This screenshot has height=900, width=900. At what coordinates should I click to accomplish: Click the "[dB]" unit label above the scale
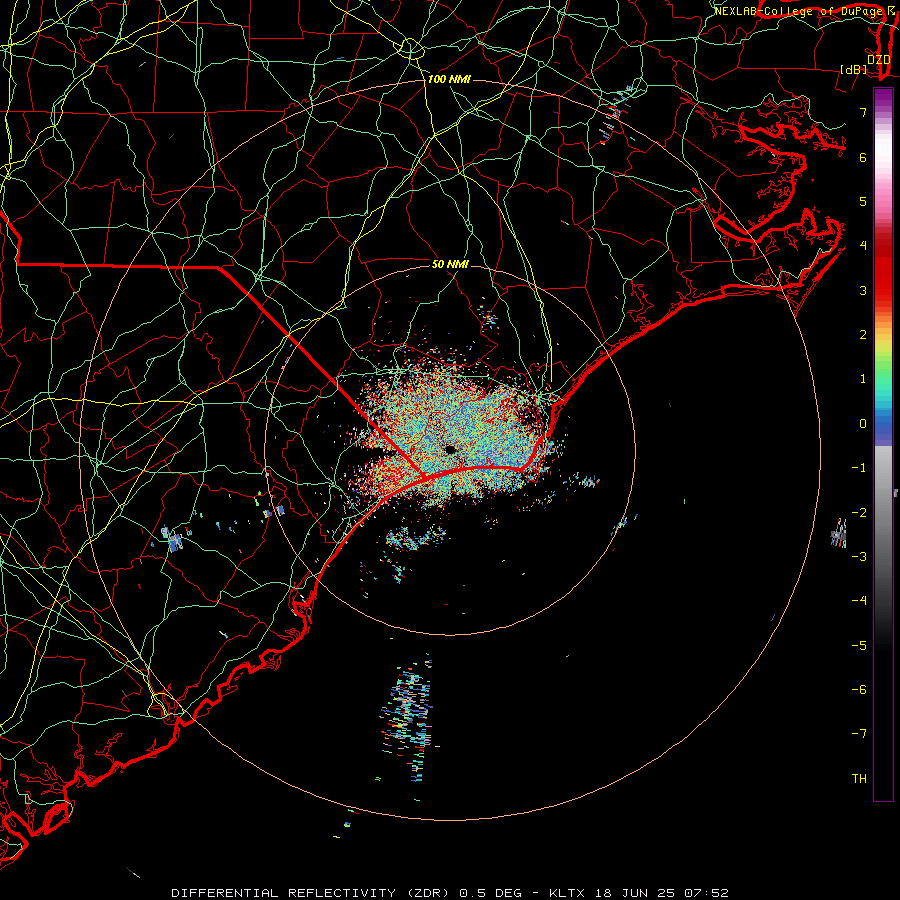point(854,69)
